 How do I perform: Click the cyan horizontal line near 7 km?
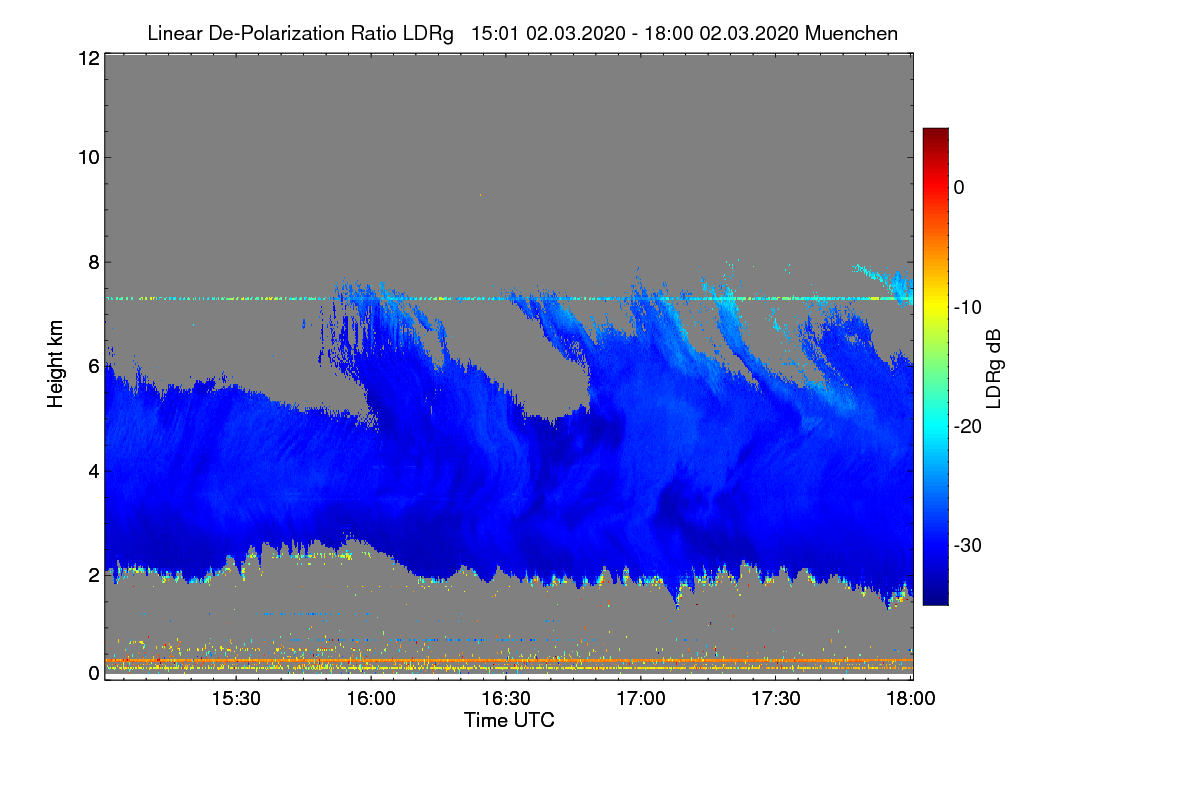(x=508, y=298)
